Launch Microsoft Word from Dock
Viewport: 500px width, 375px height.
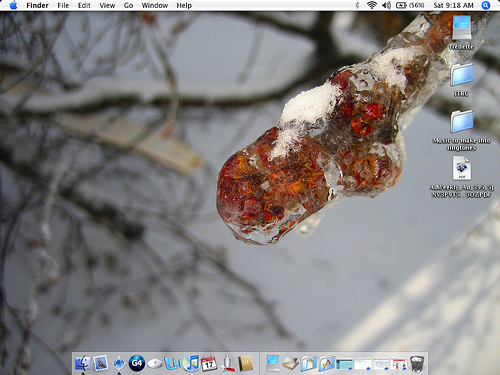(x=172, y=363)
